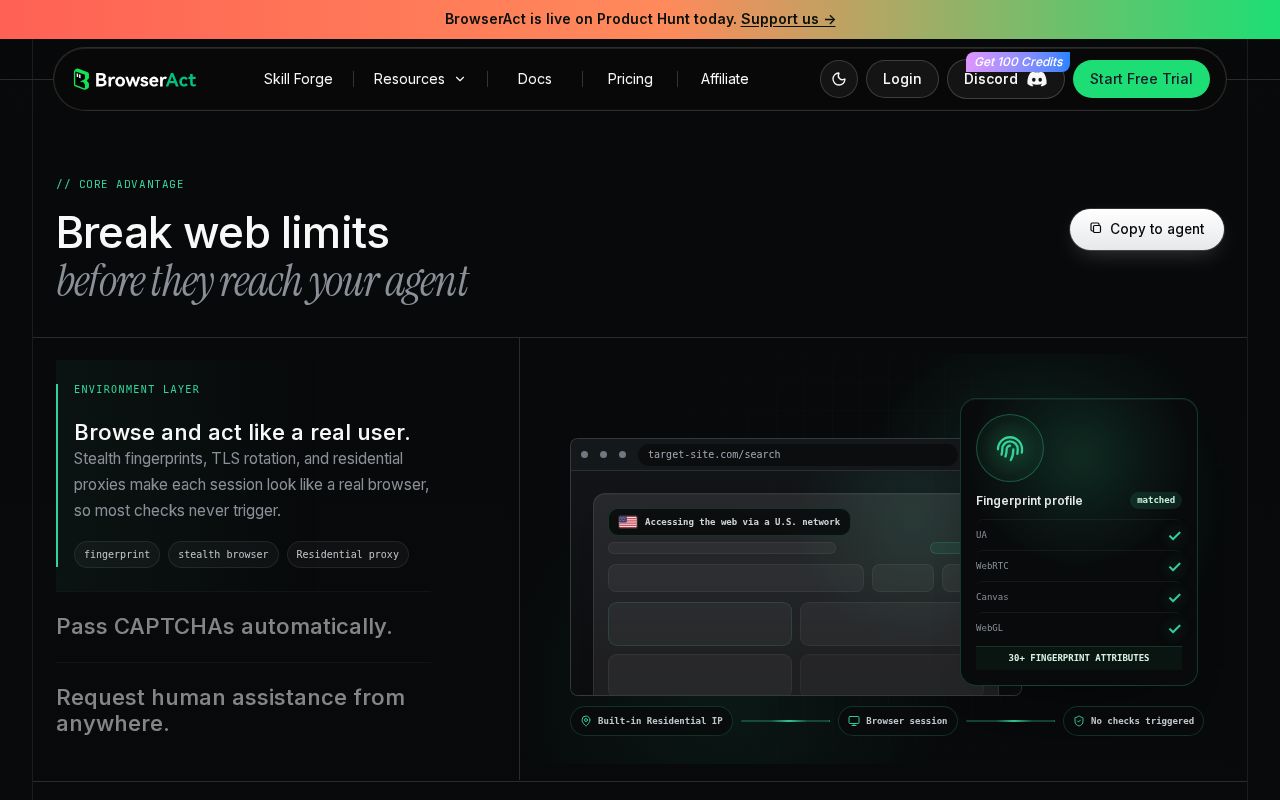
Task: Click the Fingerprint profile heading
Action: (1029, 501)
